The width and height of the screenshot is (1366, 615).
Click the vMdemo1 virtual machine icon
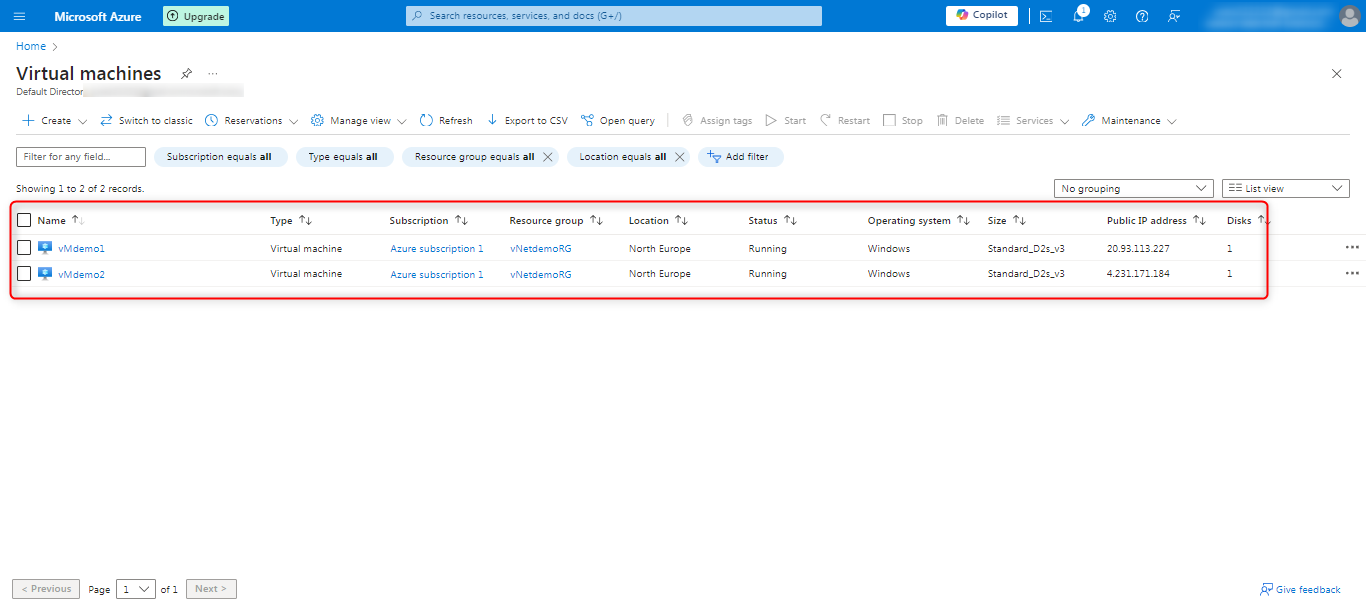point(45,247)
